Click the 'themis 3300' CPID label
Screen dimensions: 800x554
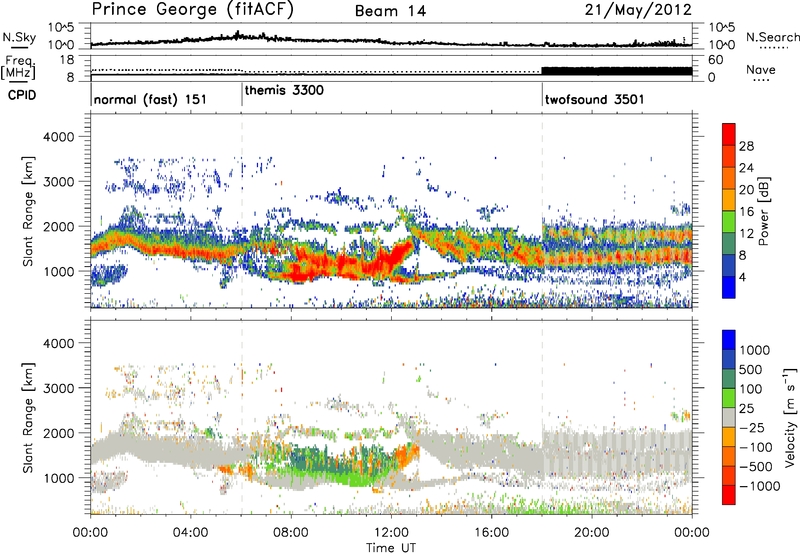tap(284, 90)
